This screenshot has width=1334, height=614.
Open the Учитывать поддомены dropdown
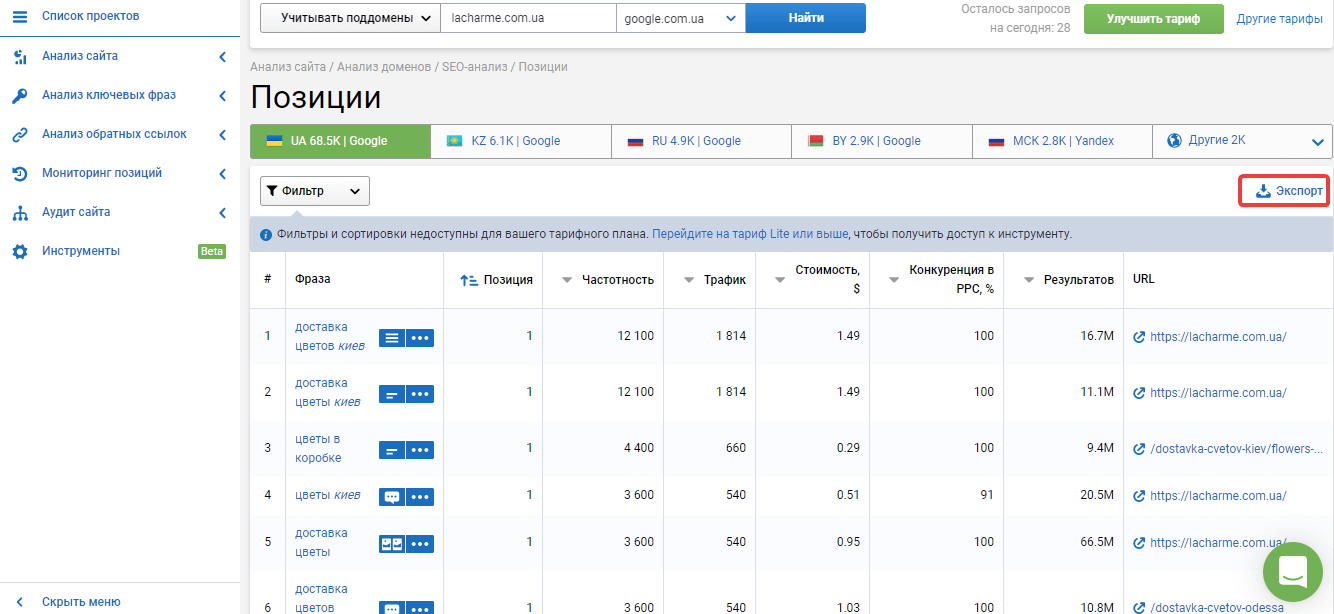pyautogui.click(x=350, y=18)
